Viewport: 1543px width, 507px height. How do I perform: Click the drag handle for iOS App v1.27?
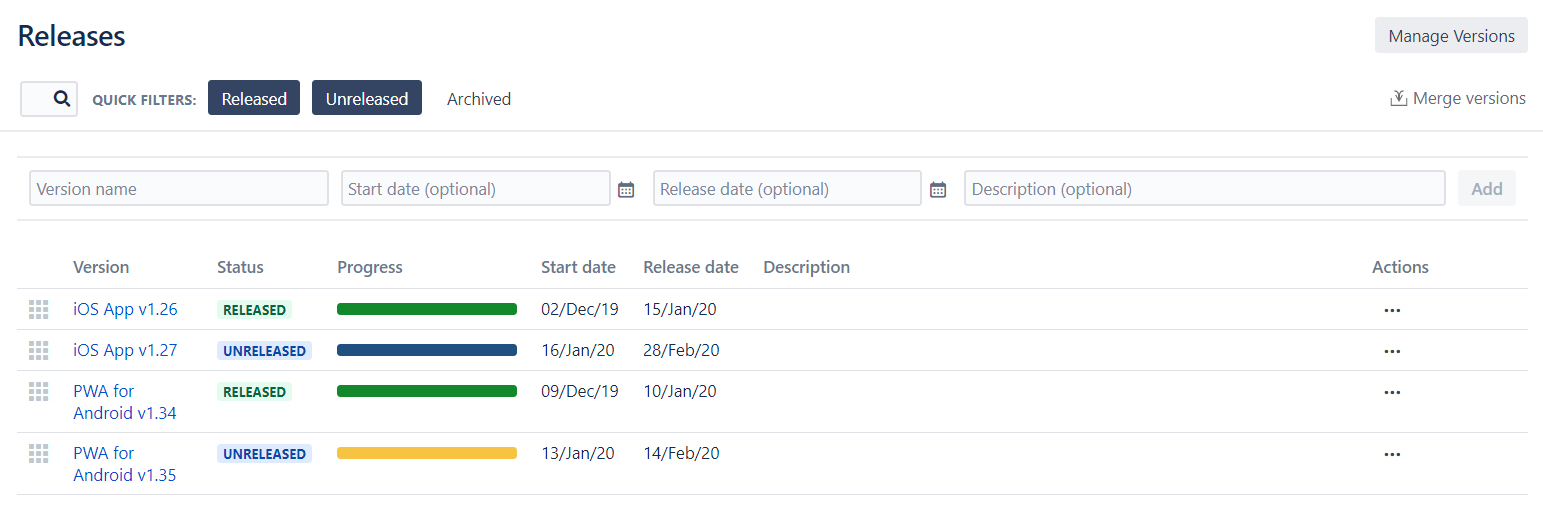[39, 351]
